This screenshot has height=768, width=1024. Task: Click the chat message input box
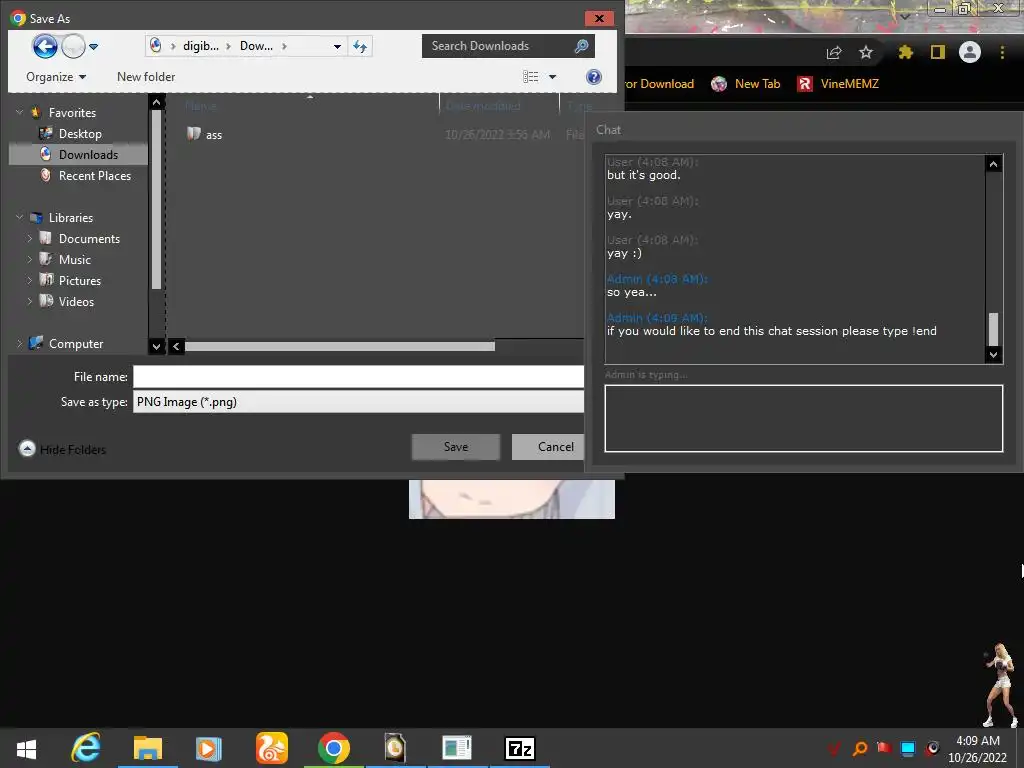(x=803, y=418)
